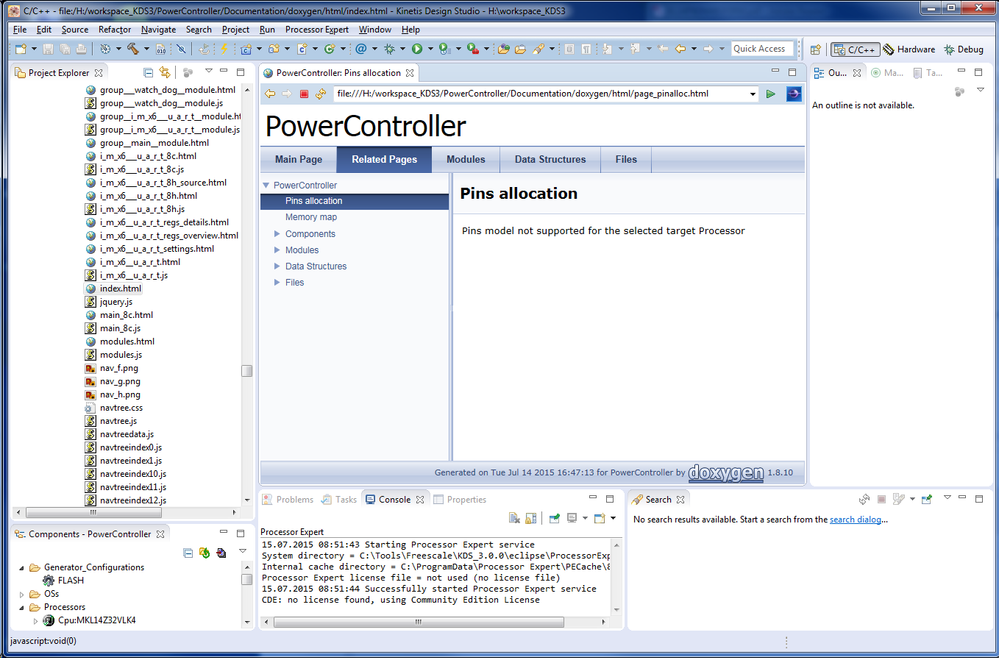Click the doxygen logo link
This screenshot has width=999, height=658.
point(726,473)
